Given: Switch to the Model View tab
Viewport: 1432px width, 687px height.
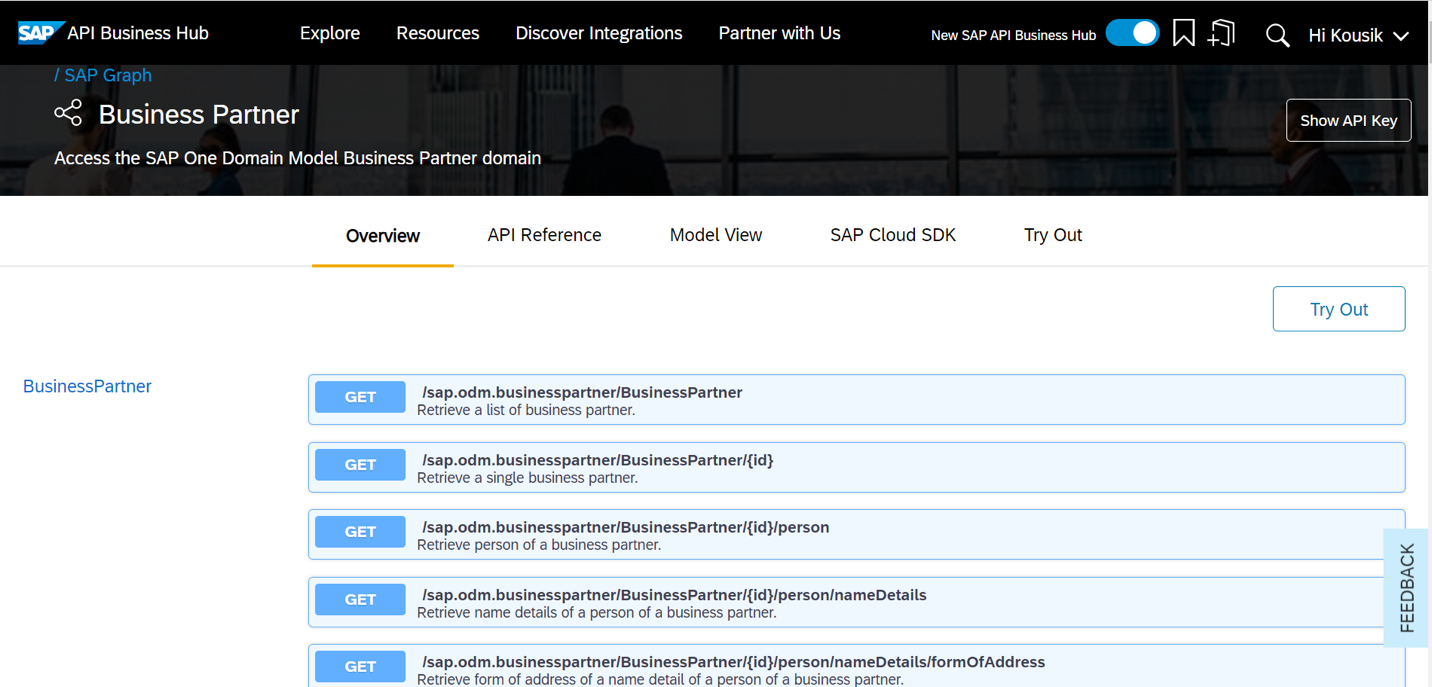Looking at the screenshot, I should point(716,235).
